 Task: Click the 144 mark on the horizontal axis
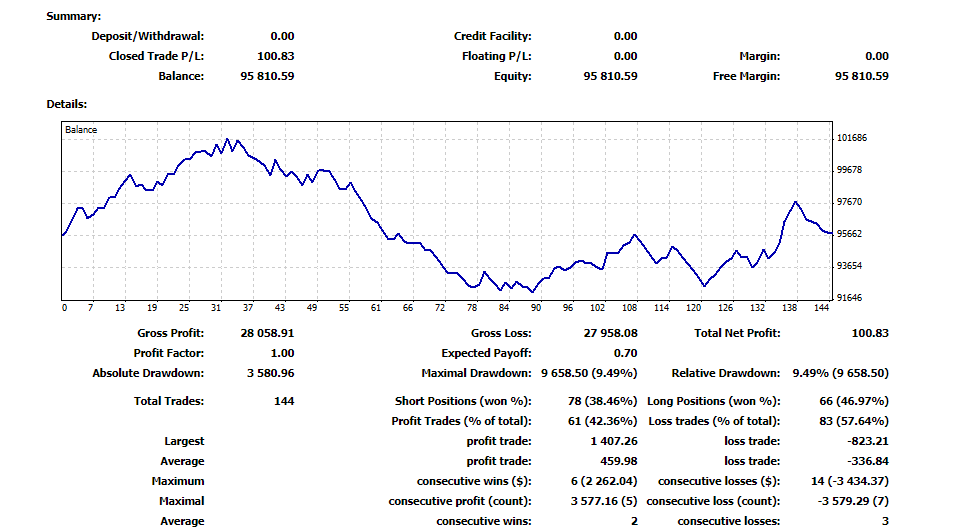click(x=822, y=308)
